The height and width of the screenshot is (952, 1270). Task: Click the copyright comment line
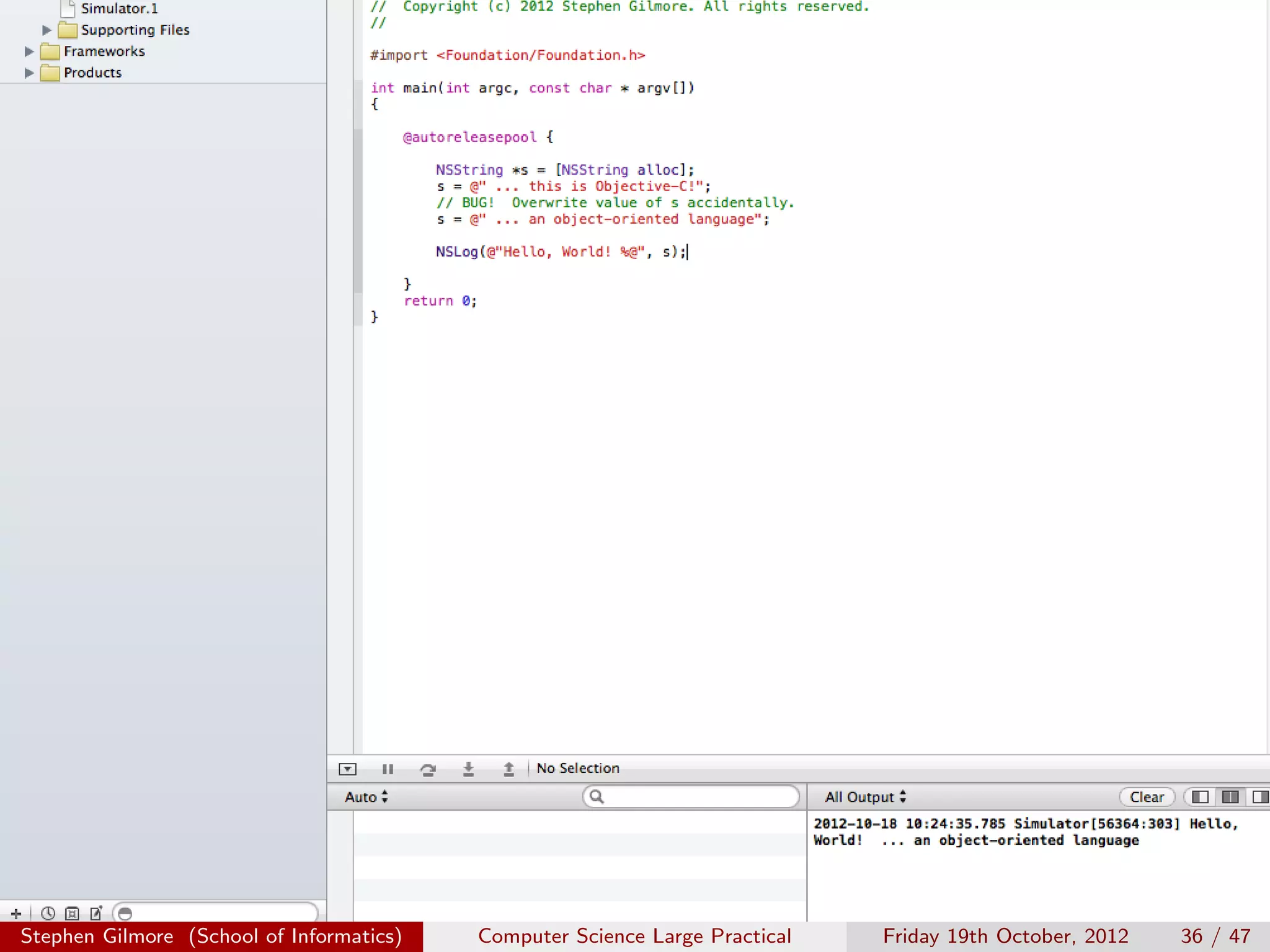(x=620, y=7)
